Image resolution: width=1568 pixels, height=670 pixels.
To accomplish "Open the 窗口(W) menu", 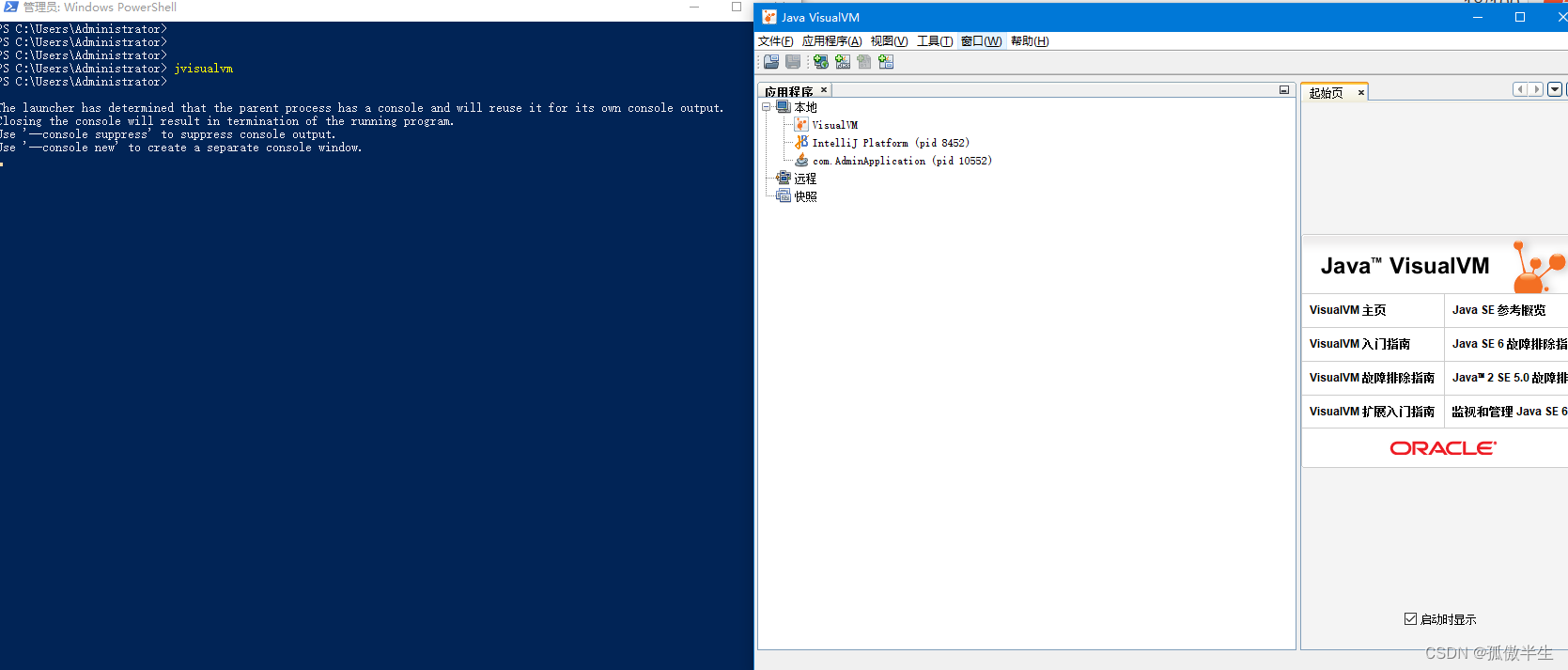I will [x=981, y=41].
